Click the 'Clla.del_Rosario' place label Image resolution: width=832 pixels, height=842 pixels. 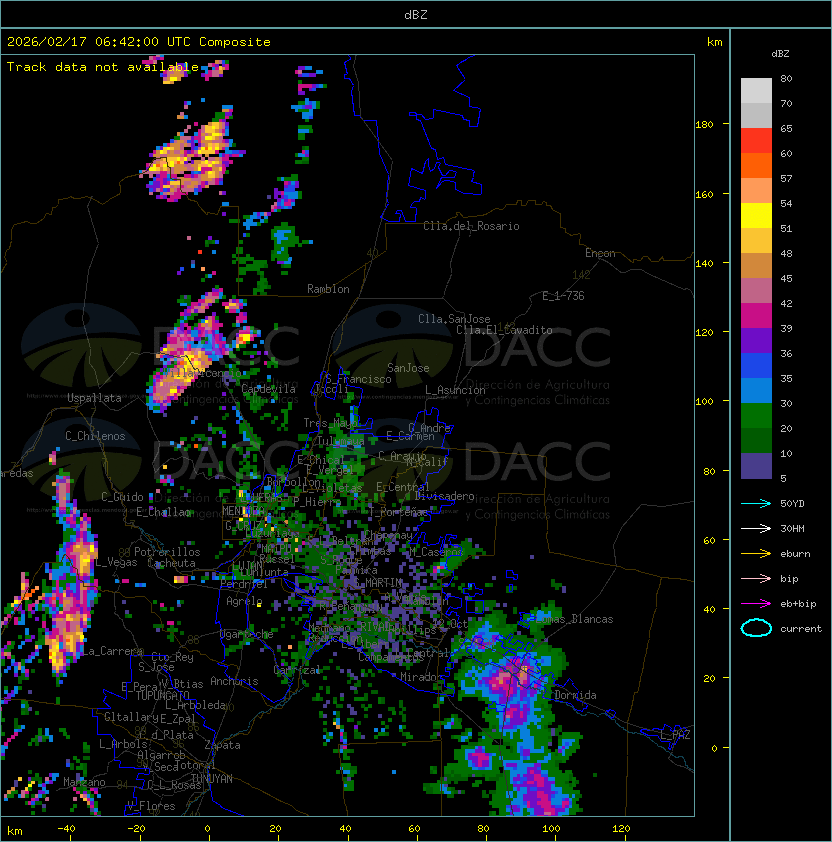471,226
